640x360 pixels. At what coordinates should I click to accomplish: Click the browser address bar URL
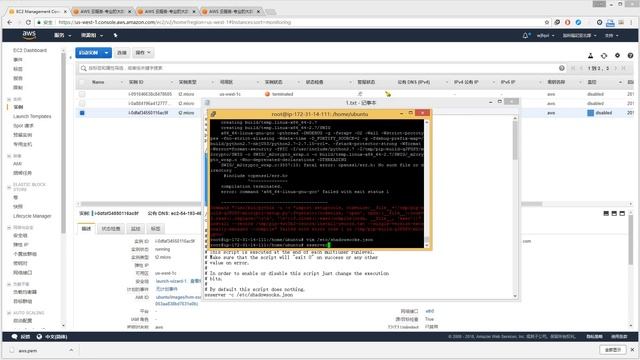[175, 22]
